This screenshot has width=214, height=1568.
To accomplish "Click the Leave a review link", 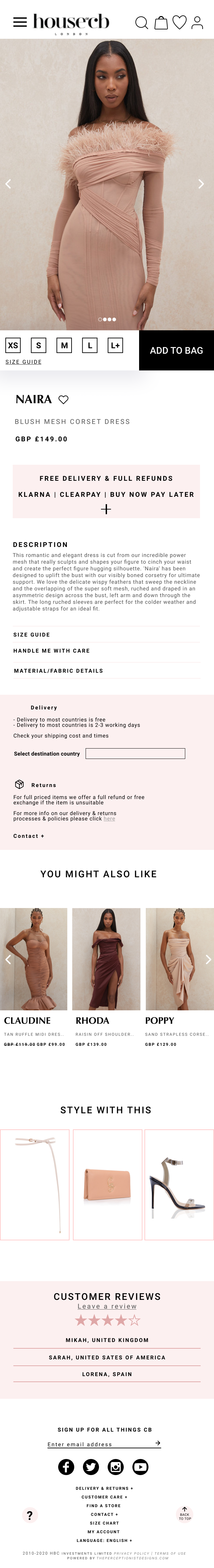I will [107, 1306].
